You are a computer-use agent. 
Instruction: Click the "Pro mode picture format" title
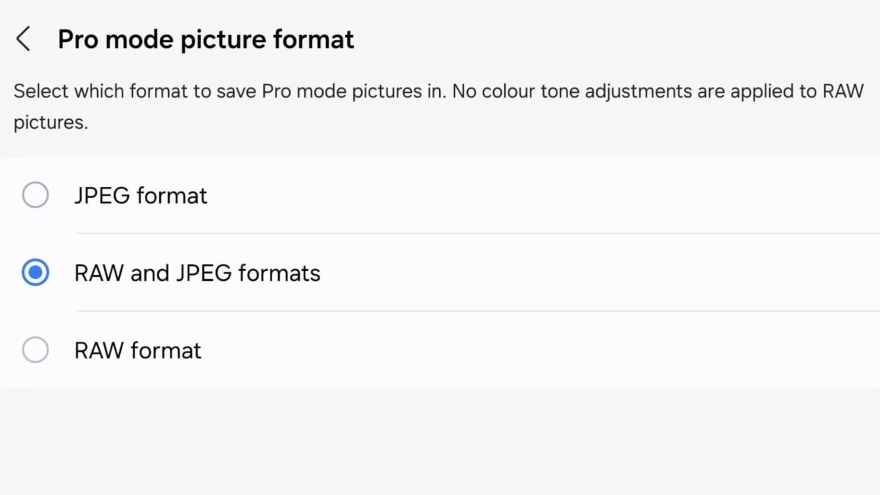pyautogui.click(x=206, y=40)
